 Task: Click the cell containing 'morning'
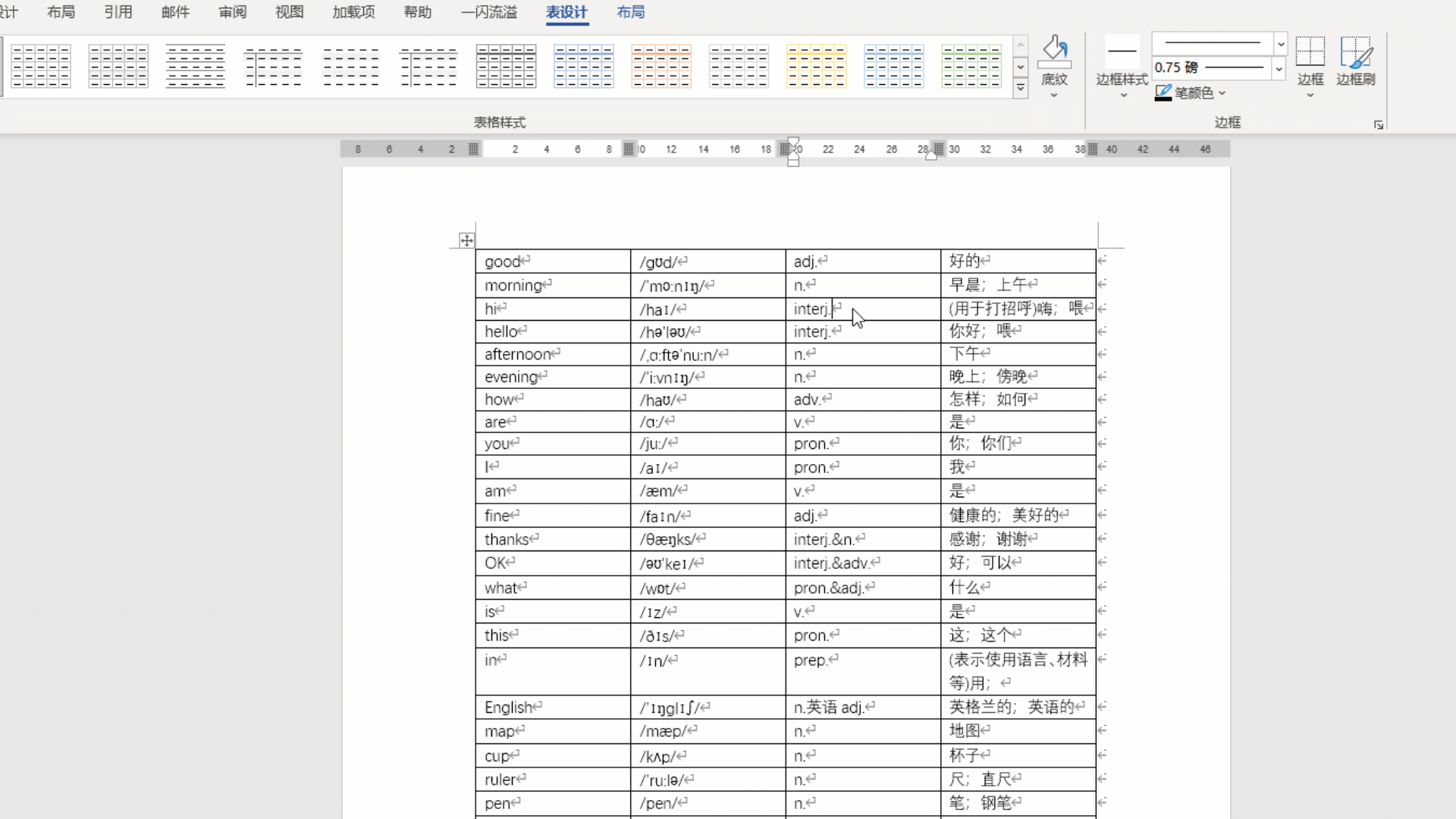[553, 285]
